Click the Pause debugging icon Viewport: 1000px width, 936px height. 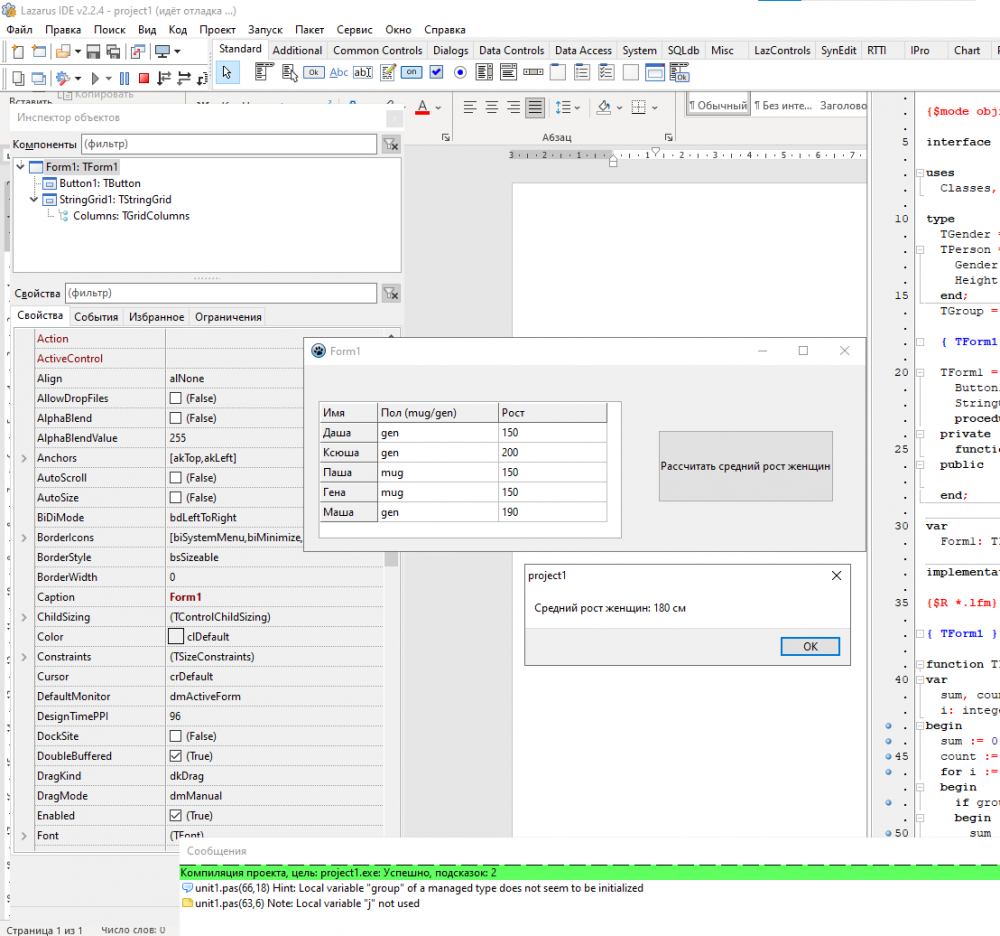pyautogui.click(x=125, y=77)
